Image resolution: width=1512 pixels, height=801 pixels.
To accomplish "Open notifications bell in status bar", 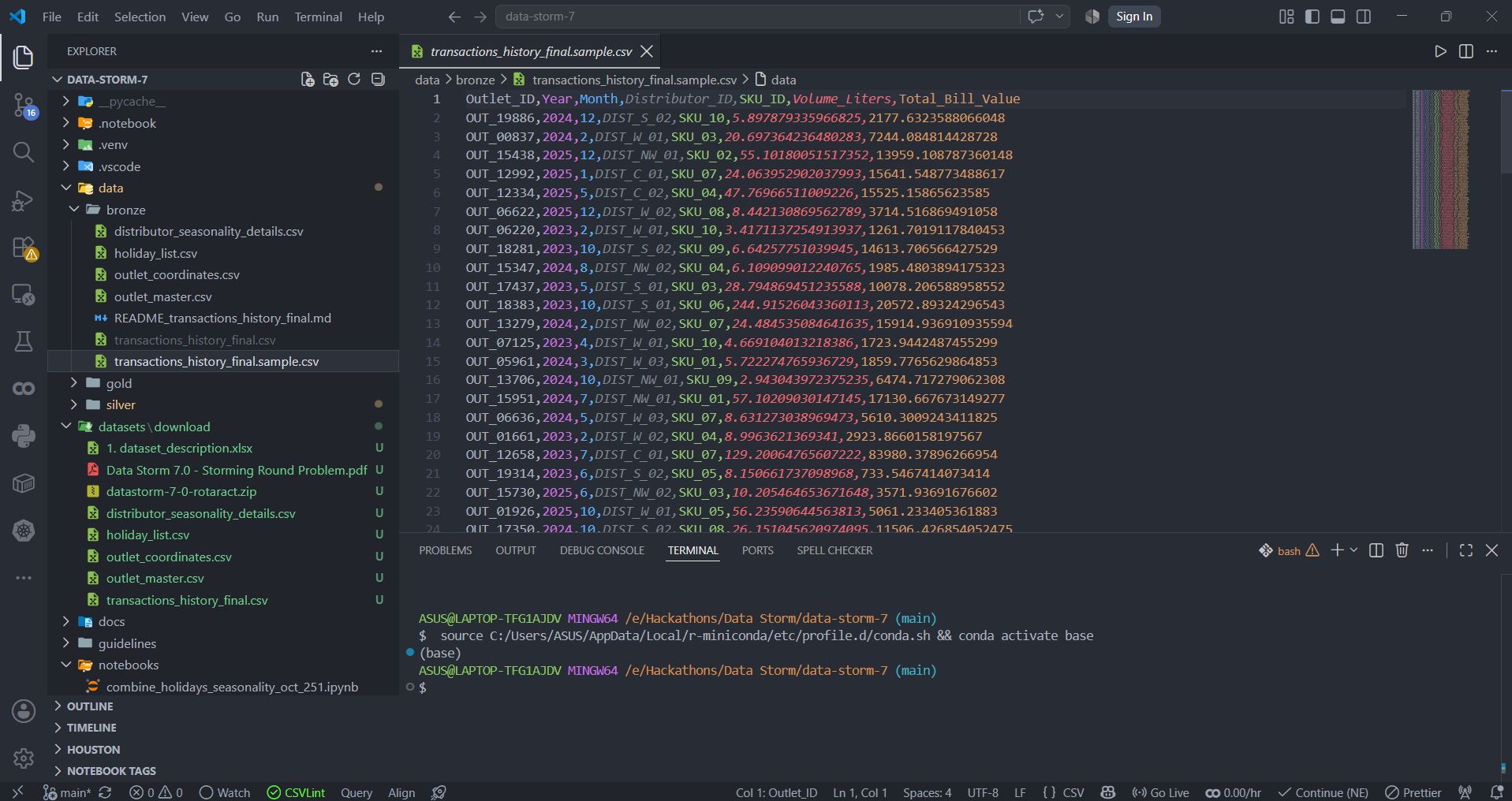I will coord(1496,792).
